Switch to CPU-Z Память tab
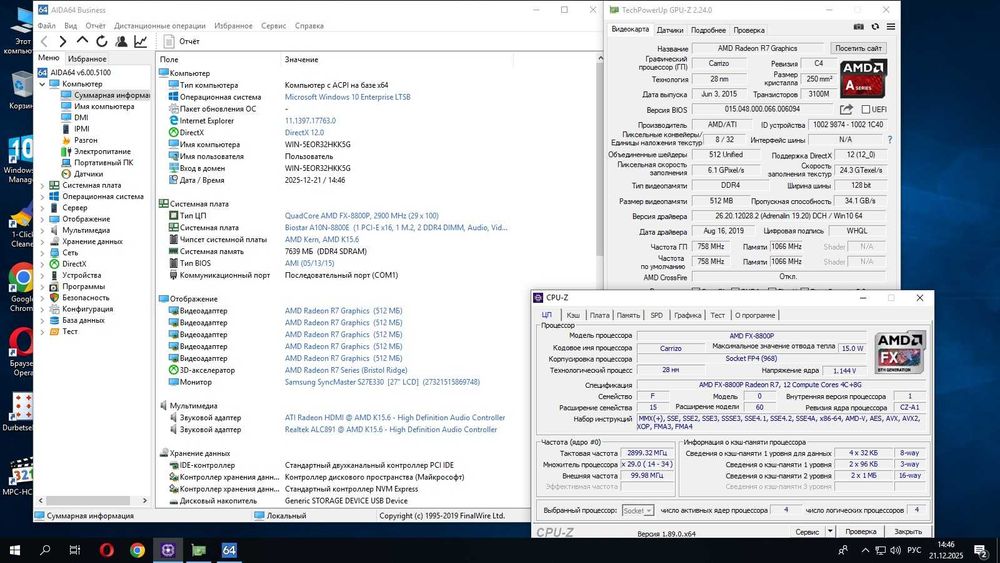1000x563 pixels. [628, 315]
